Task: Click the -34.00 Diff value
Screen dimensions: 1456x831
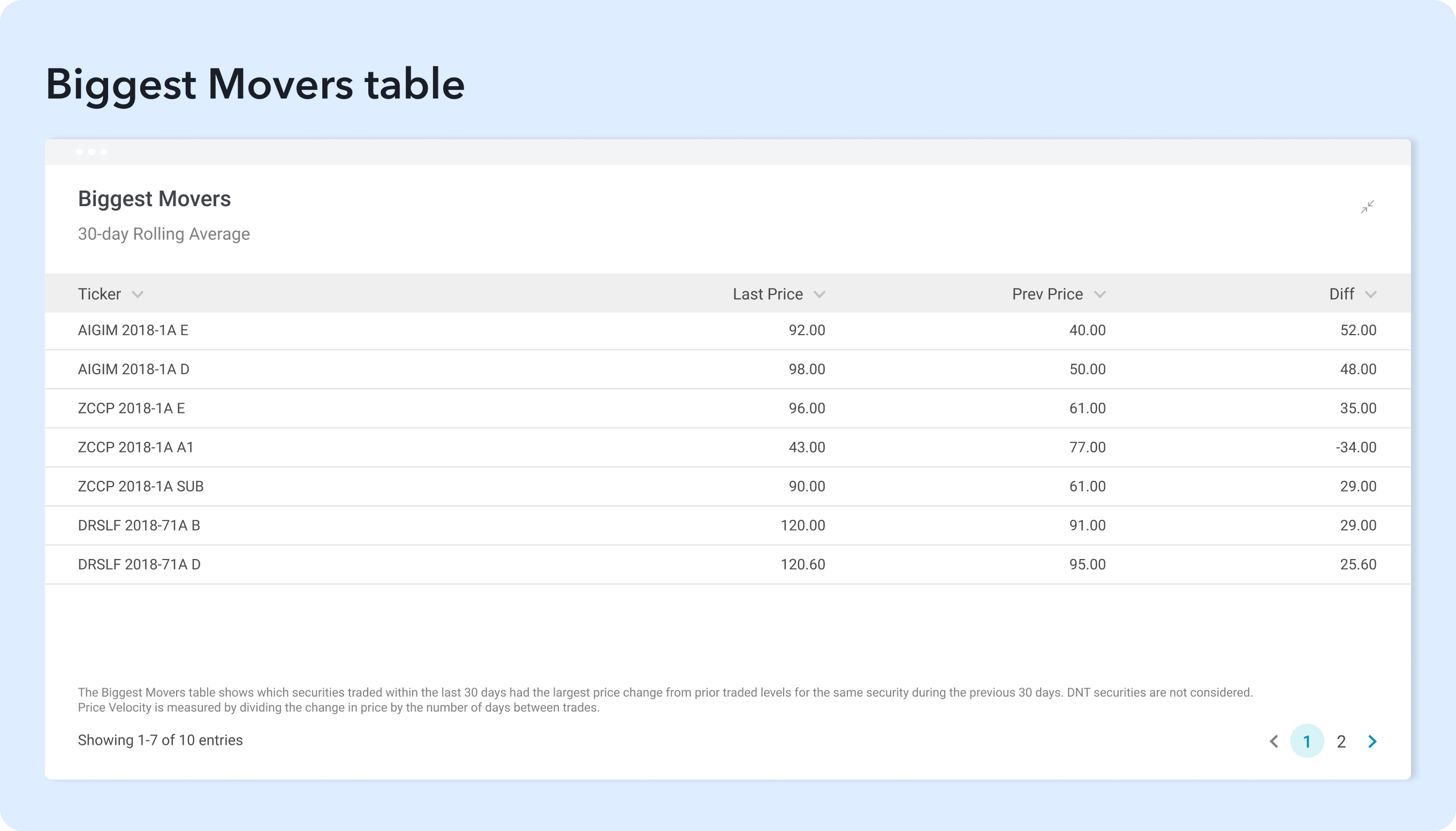Action: 1355,447
